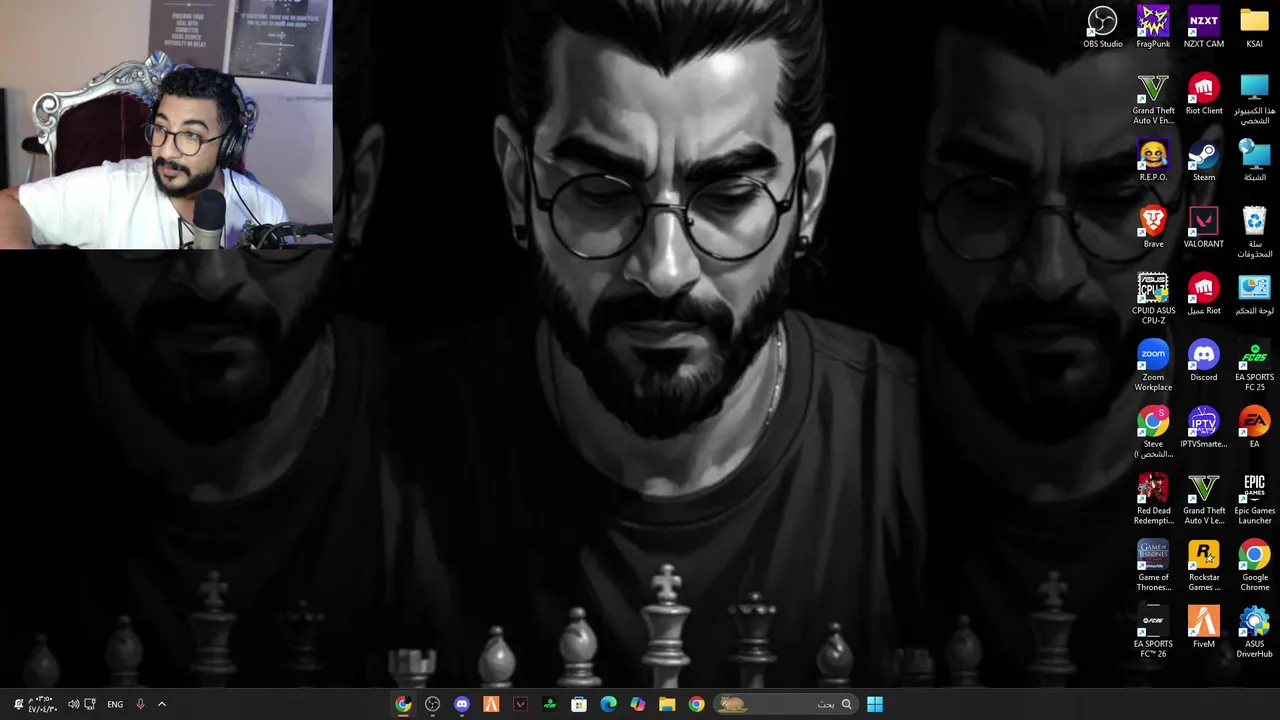Viewport: 1280px width, 720px height.
Task: Open the NZXT CAM shortcut
Action: click(1204, 28)
